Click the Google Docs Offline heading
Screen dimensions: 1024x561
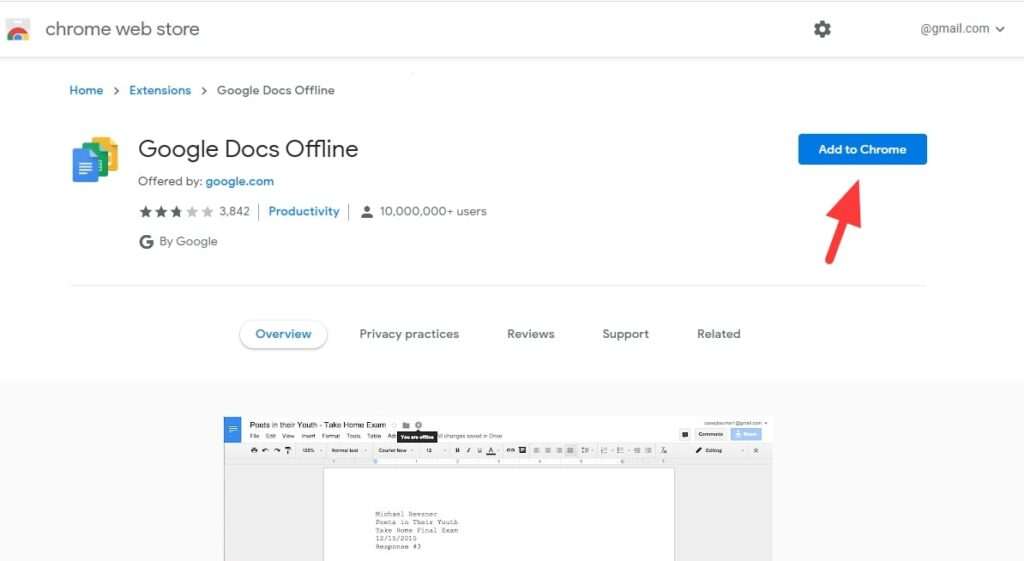point(248,149)
